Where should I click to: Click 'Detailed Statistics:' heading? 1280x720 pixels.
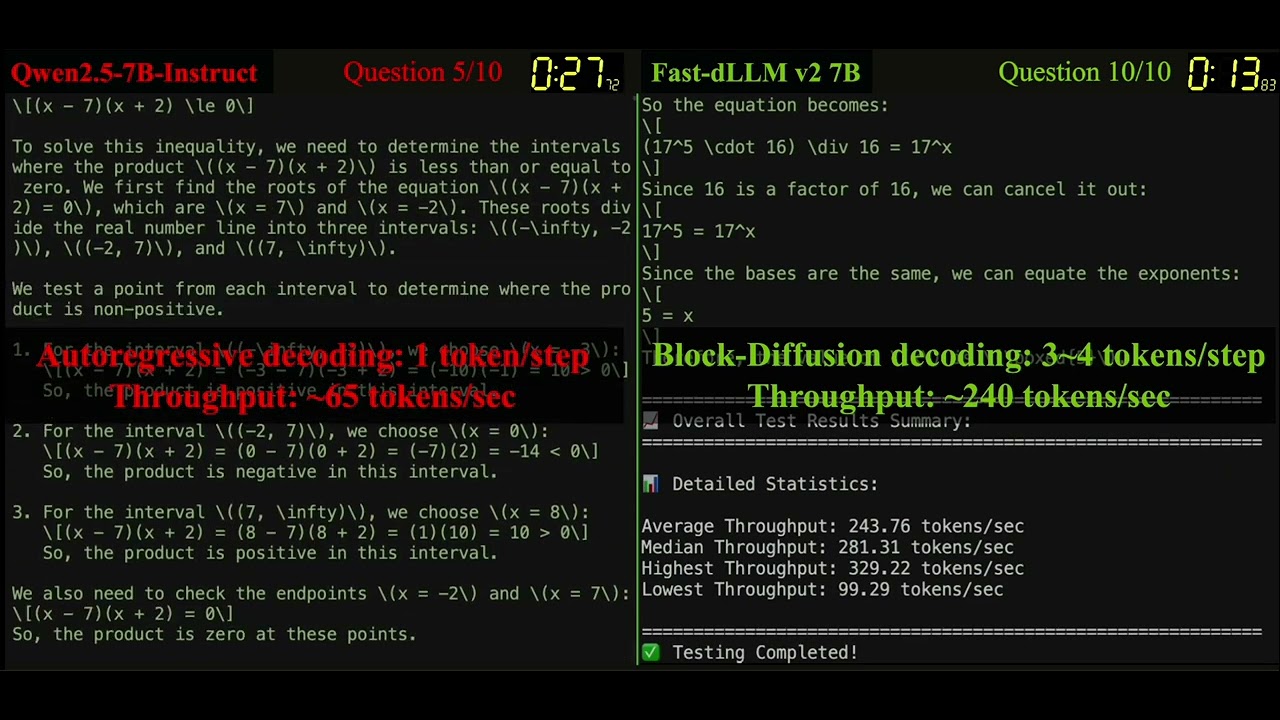pyautogui.click(x=775, y=484)
